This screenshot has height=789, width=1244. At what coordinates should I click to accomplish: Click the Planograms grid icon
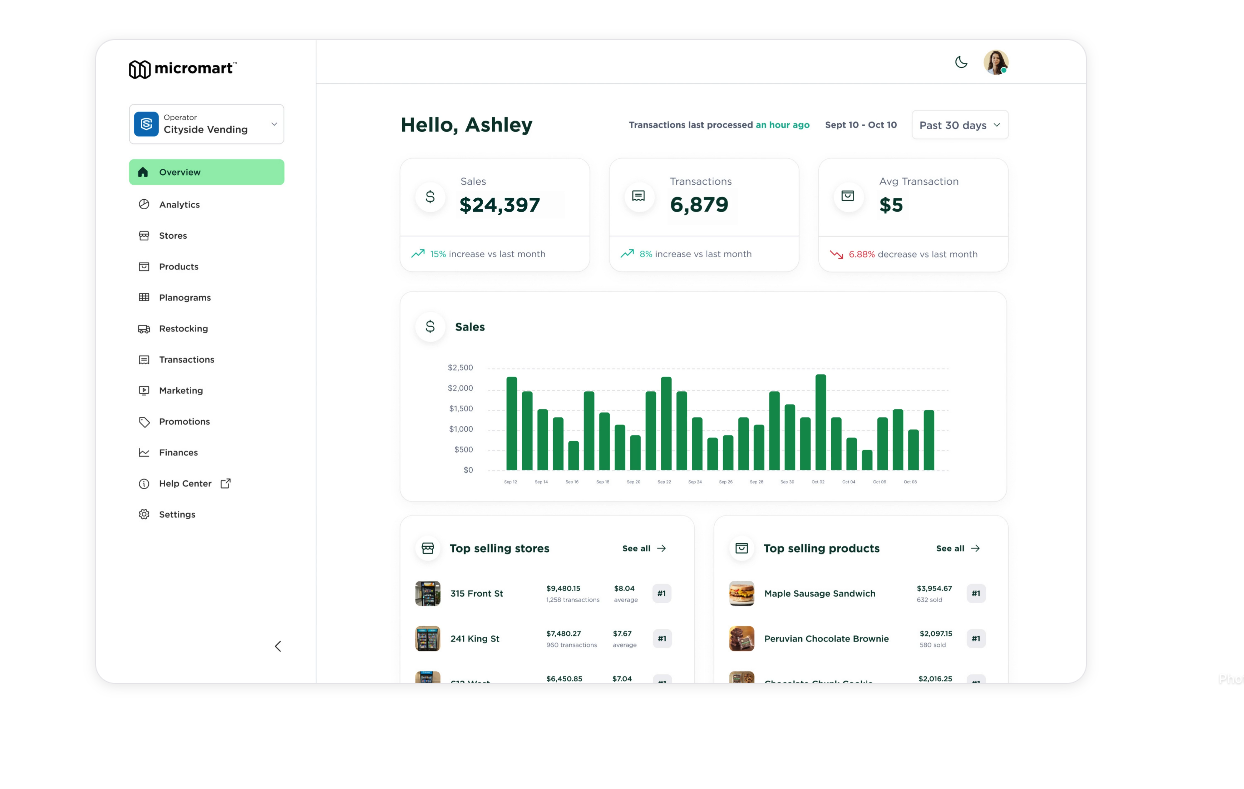(144, 298)
